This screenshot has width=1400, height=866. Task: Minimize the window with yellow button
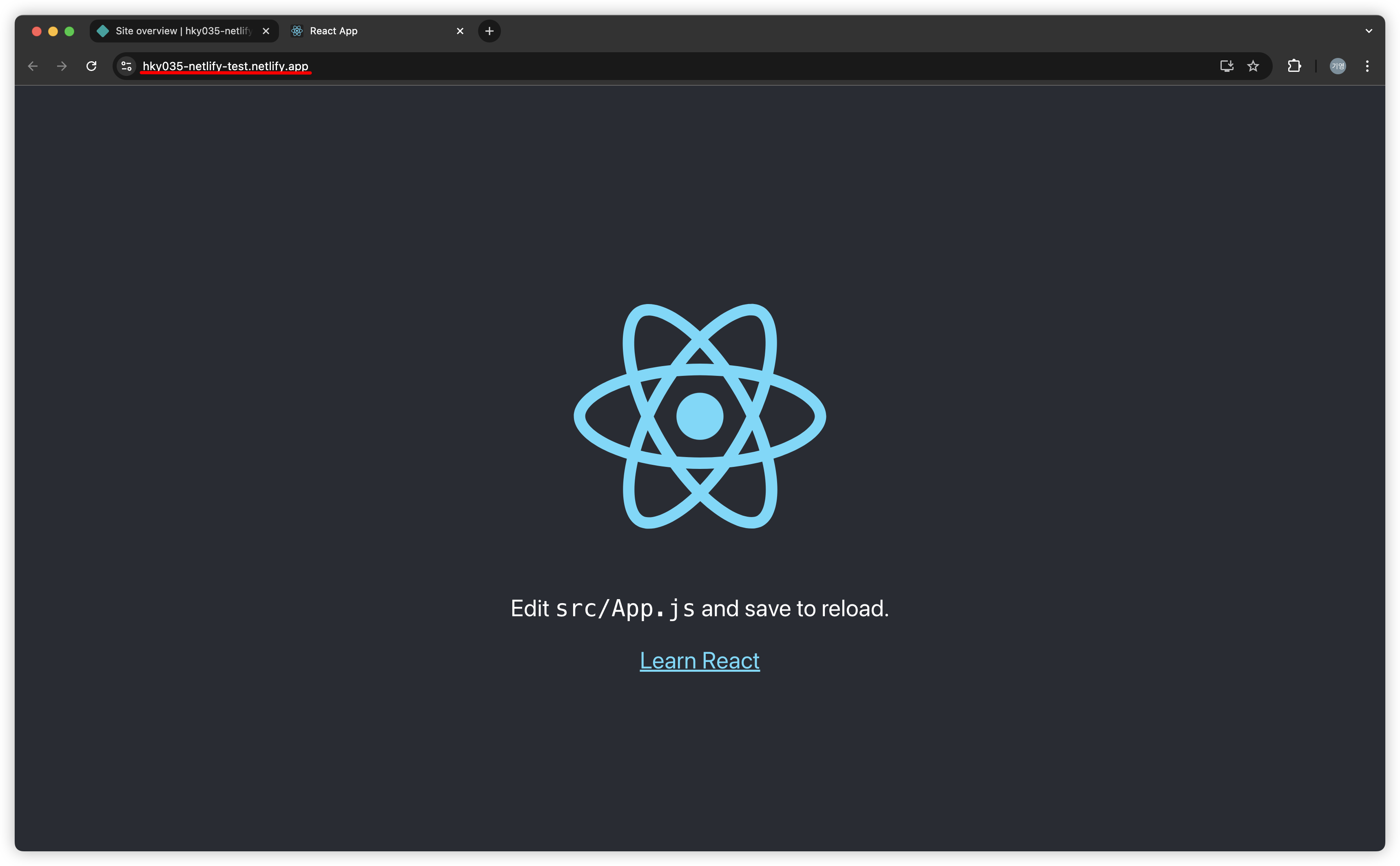click(x=53, y=31)
